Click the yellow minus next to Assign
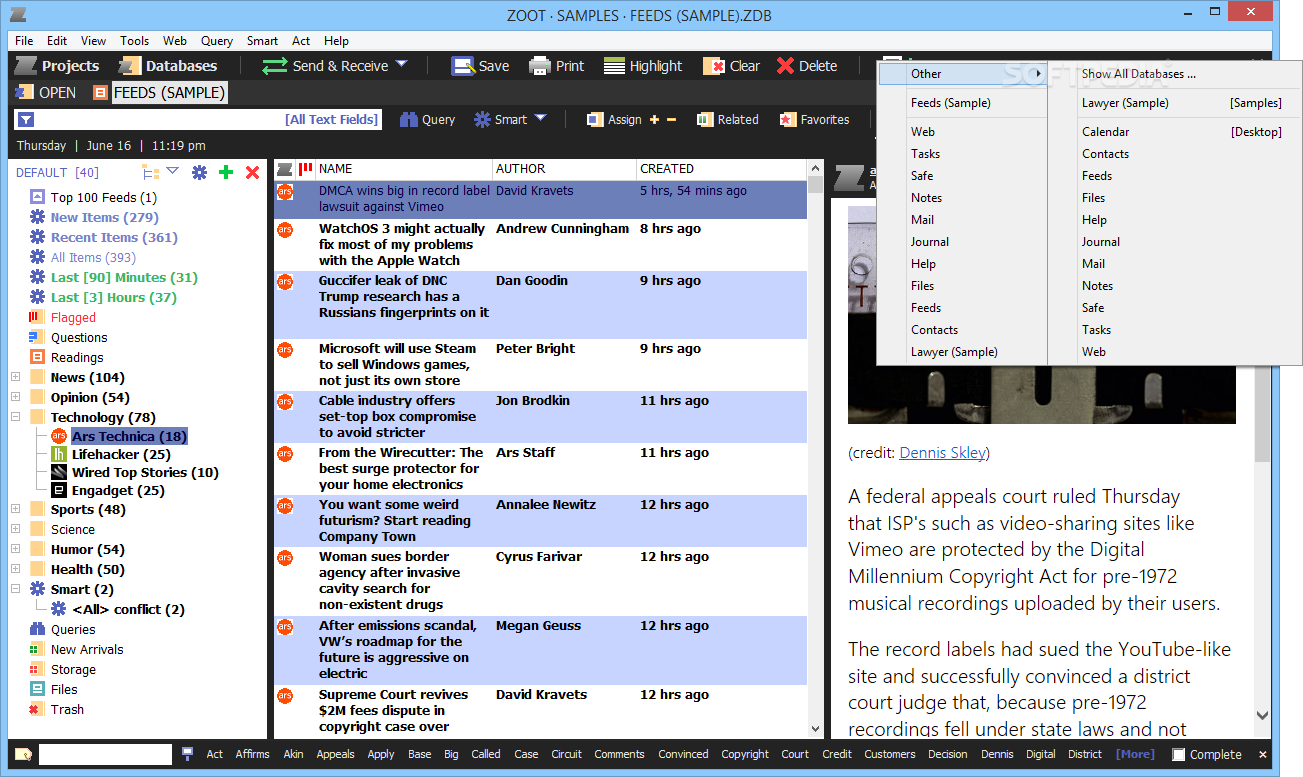The height and width of the screenshot is (777, 1303). pyautogui.click(x=671, y=119)
